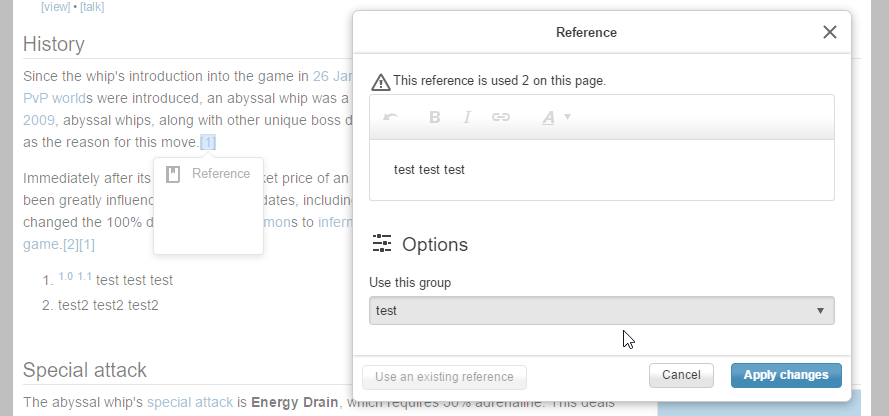Toggle italic formatting in reference editor

click(466, 117)
